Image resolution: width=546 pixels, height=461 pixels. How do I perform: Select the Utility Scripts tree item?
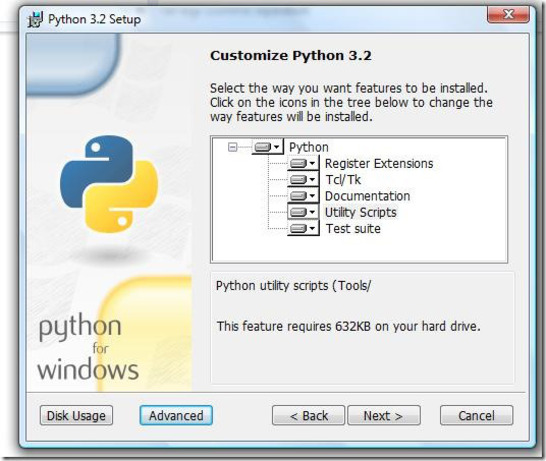[361, 212]
